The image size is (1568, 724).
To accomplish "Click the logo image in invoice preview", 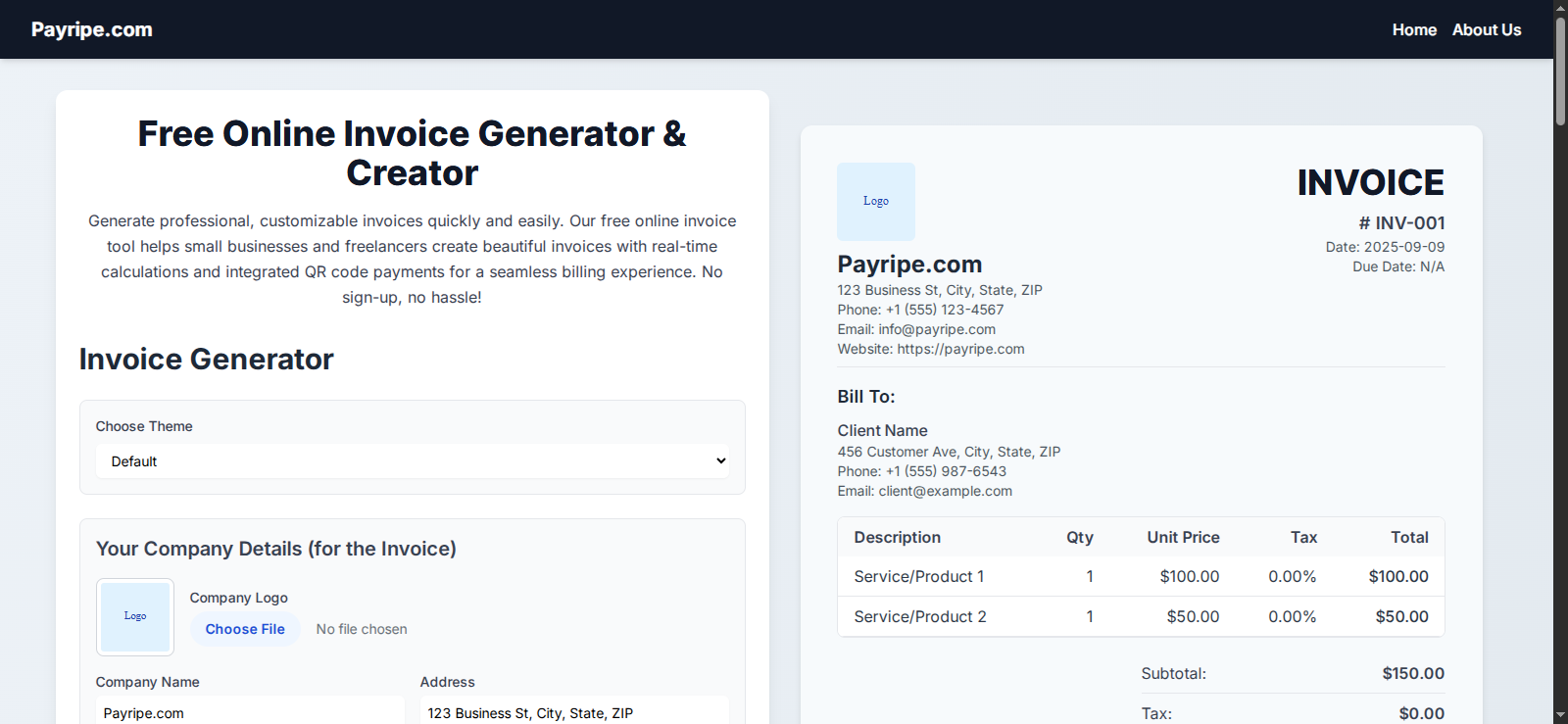I will (x=876, y=202).
